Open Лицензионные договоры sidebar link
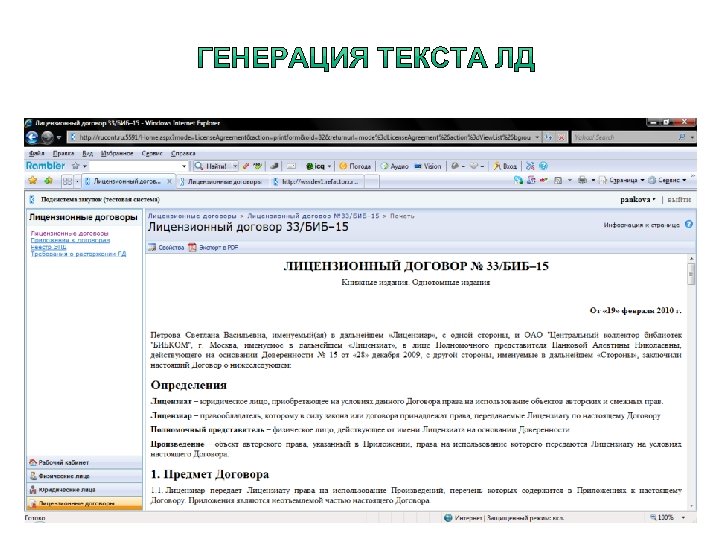 [x=69, y=233]
